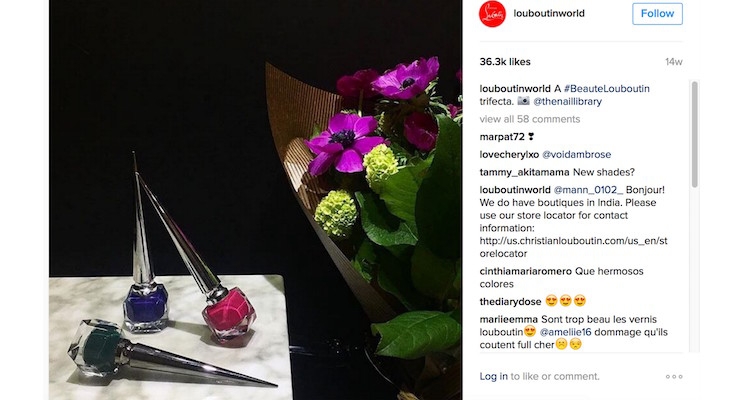Click the trophy emoji after marpat72
This screenshot has height=400, width=740.
point(531,137)
